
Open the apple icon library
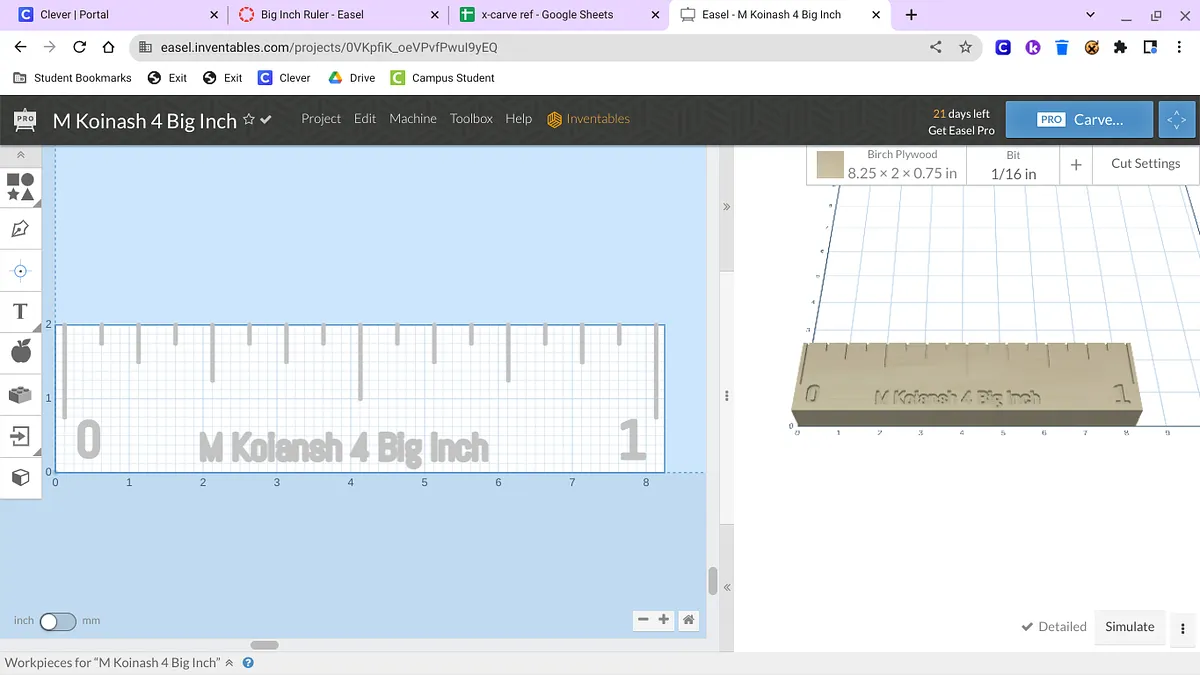click(x=20, y=351)
